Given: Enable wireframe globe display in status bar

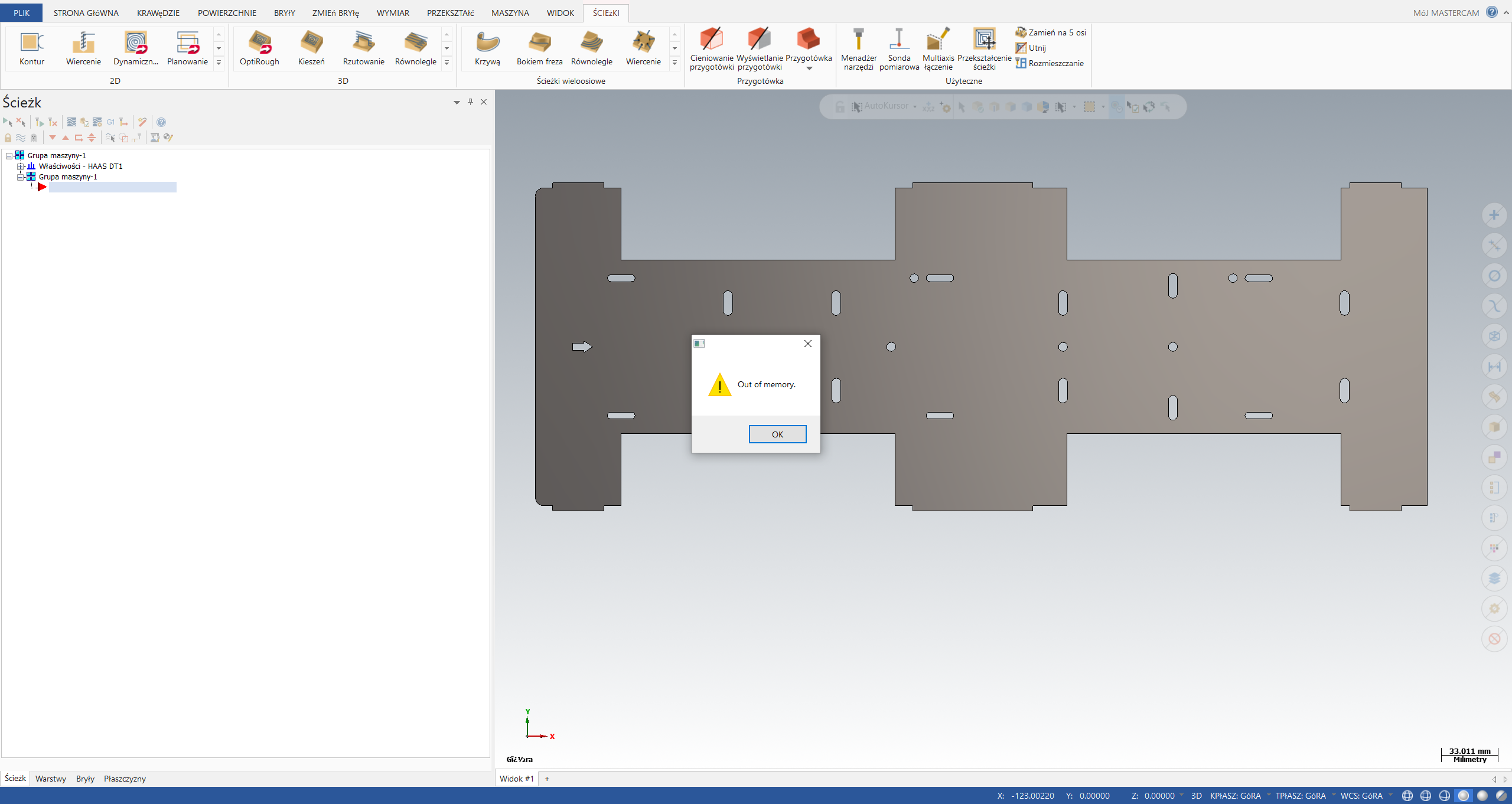Looking at the screenshot, I should pos(1407,796).
